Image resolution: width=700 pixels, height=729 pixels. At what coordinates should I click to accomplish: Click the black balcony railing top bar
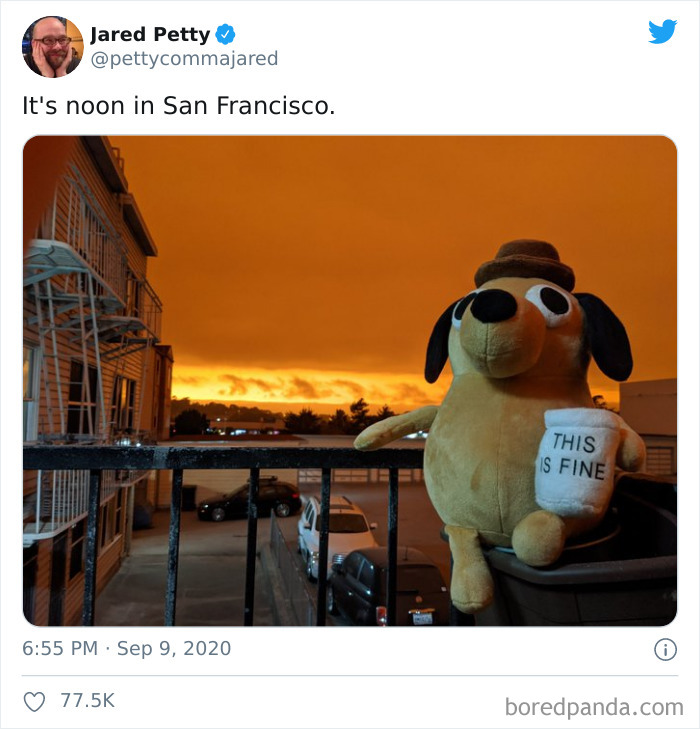(x=223, y=457)
